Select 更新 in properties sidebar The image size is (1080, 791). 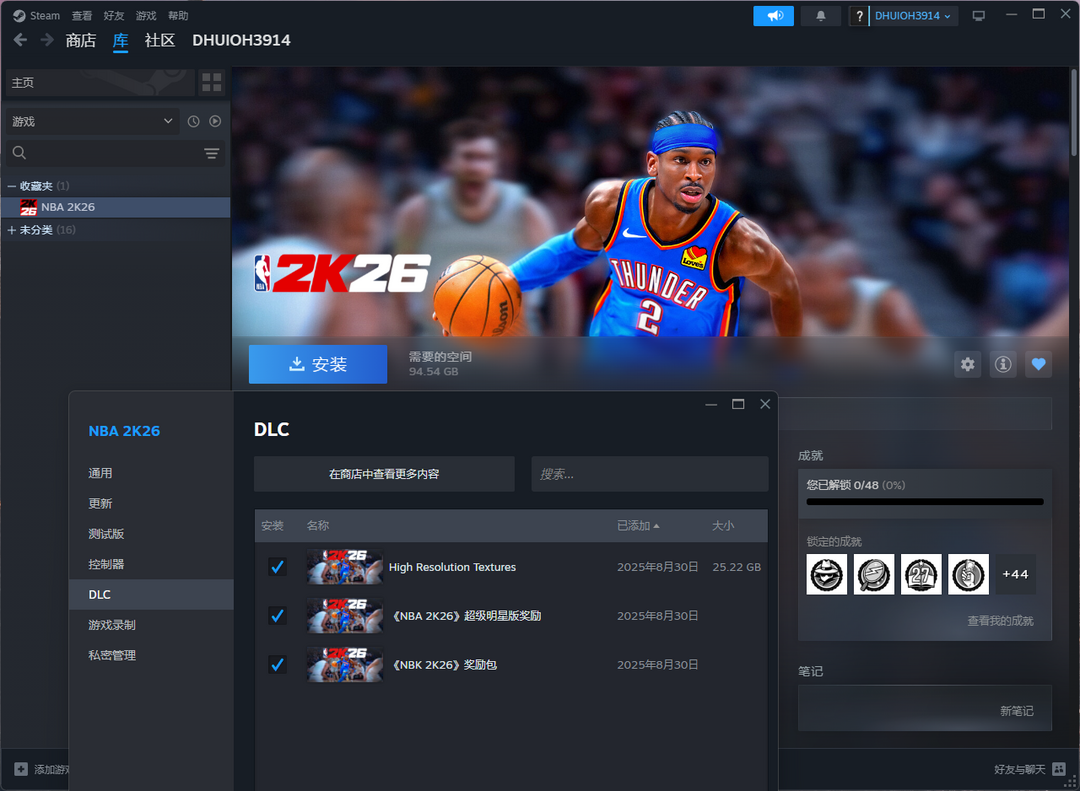click(x=100, y=503)
